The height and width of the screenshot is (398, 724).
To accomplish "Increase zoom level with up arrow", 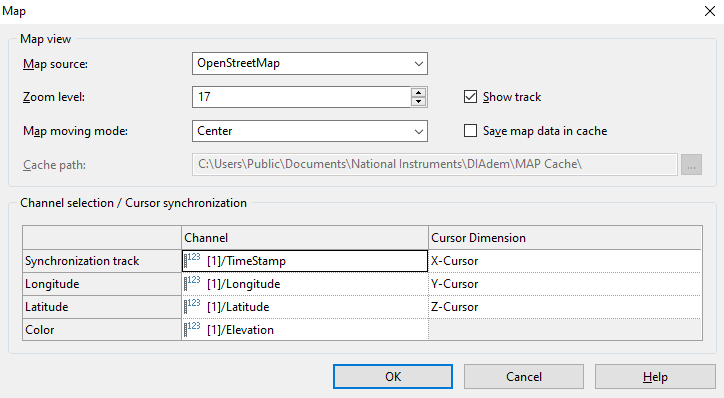I will tap(418, 92).
